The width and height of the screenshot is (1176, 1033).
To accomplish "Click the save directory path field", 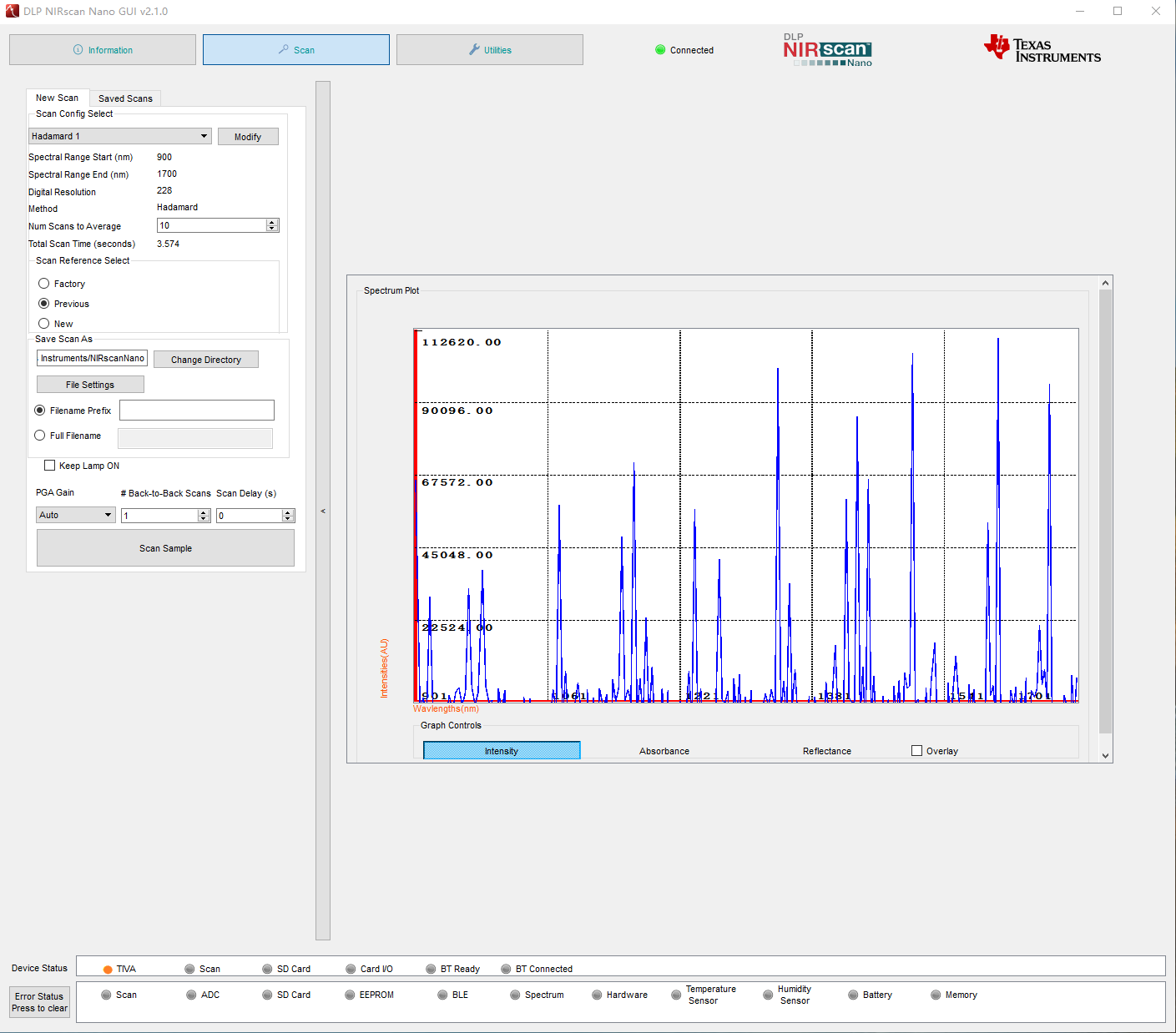I will pyautogui.click(x=92, y=358).
